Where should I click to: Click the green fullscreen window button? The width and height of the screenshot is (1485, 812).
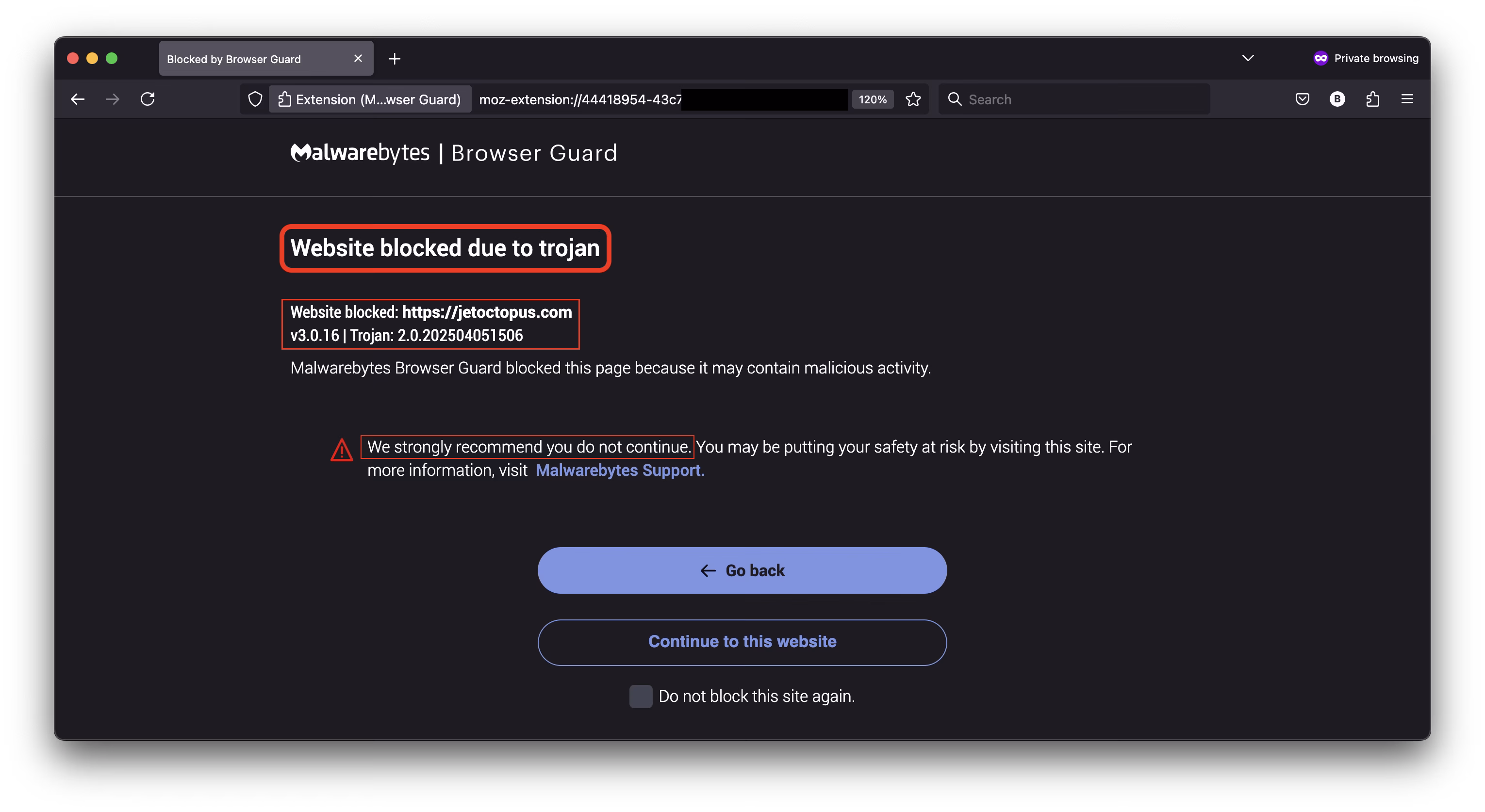[112, 58]
